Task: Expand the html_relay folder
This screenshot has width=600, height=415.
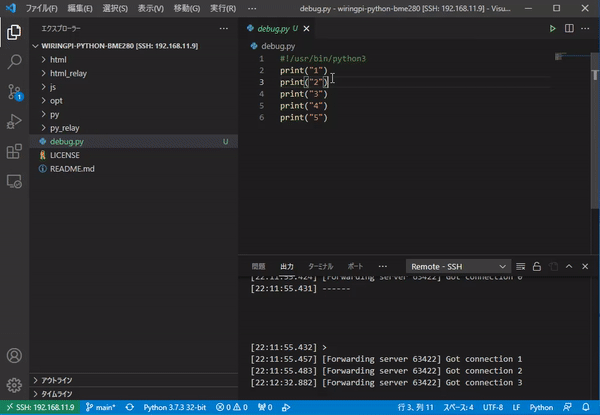Action: (133, 73)
